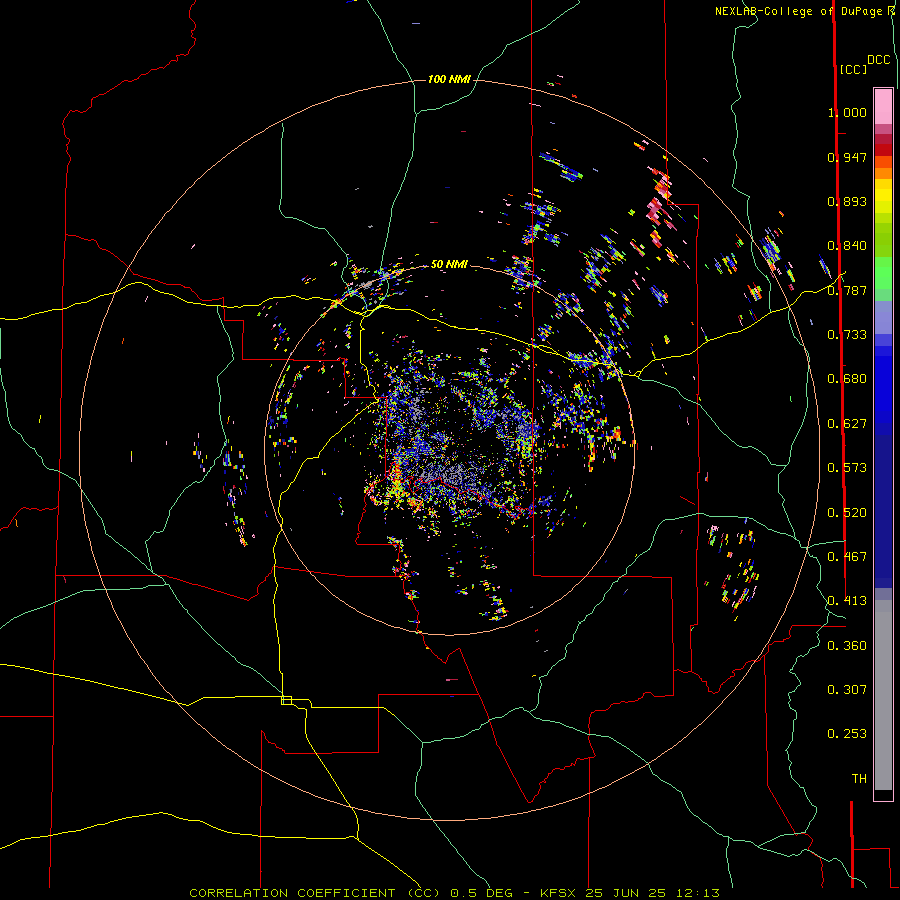Click the 0.733 scale value
The width and height of the screenshot is (900, 900).
(847, 335)
